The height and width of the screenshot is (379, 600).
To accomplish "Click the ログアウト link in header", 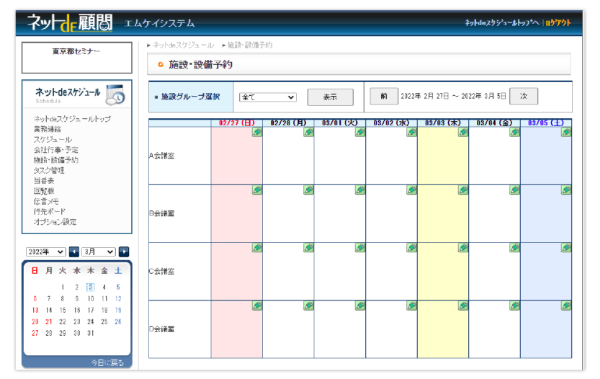I will click(x=558, y=23).
